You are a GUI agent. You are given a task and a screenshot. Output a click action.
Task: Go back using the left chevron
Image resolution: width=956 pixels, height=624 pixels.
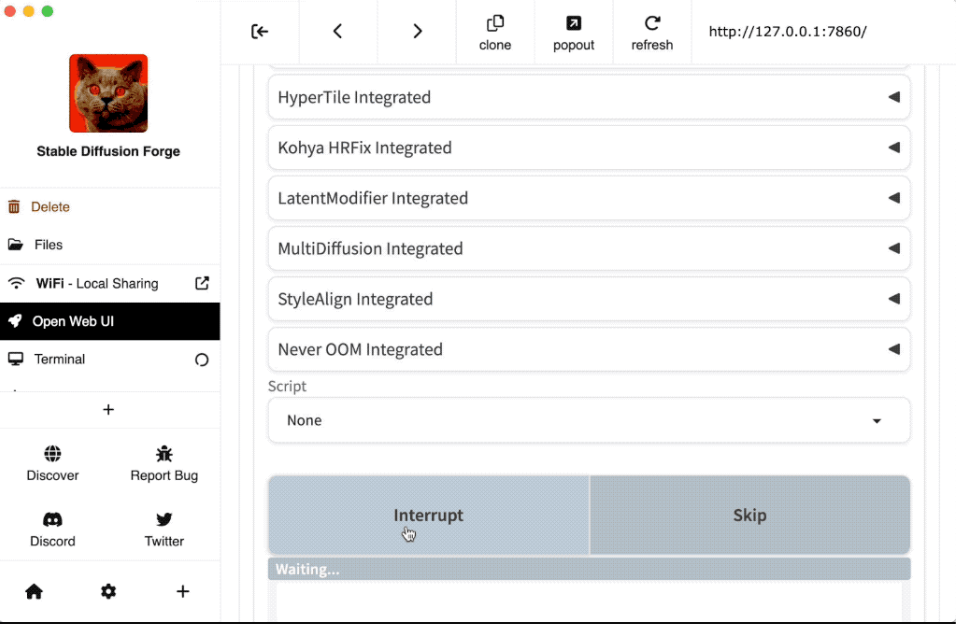[x=338, y=31]
